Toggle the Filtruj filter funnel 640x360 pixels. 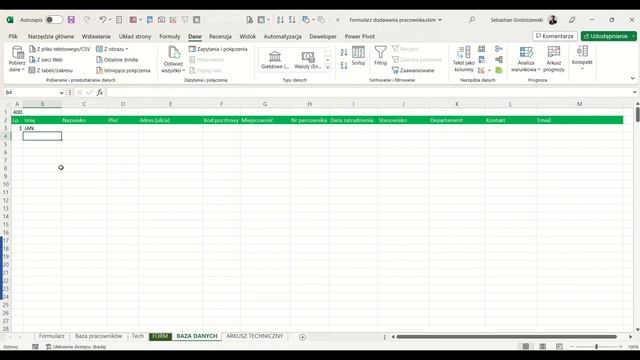click(380, 56)
